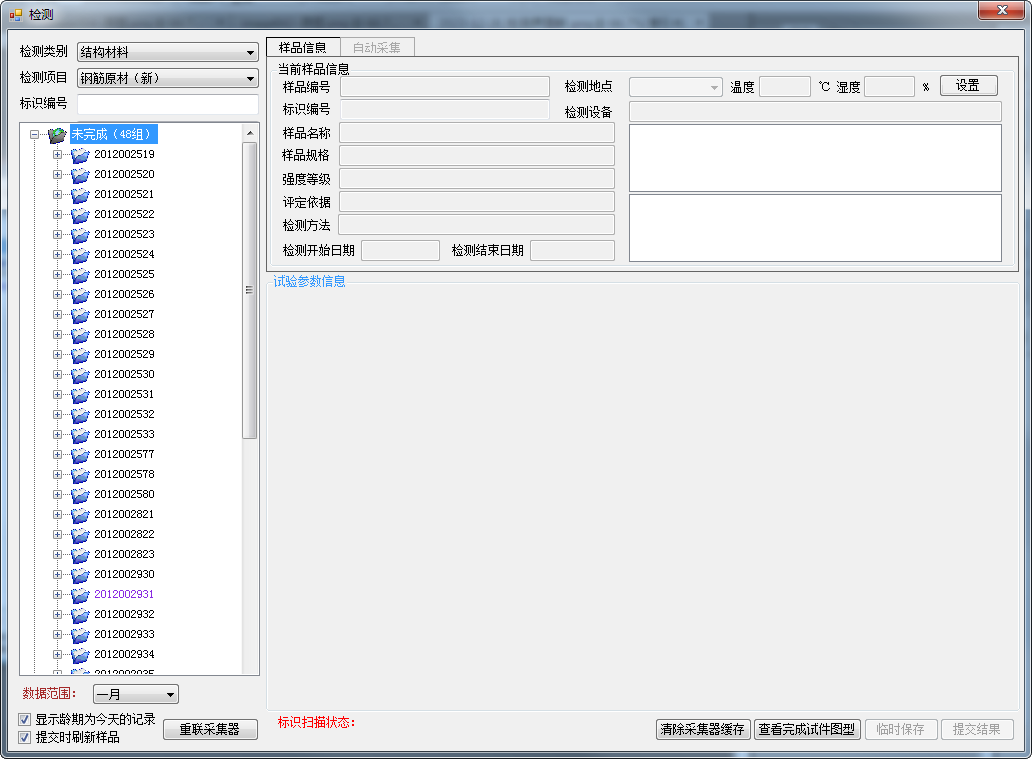
Task: Click the folder icon for 2012002530
Action: [x=80, y=375]
